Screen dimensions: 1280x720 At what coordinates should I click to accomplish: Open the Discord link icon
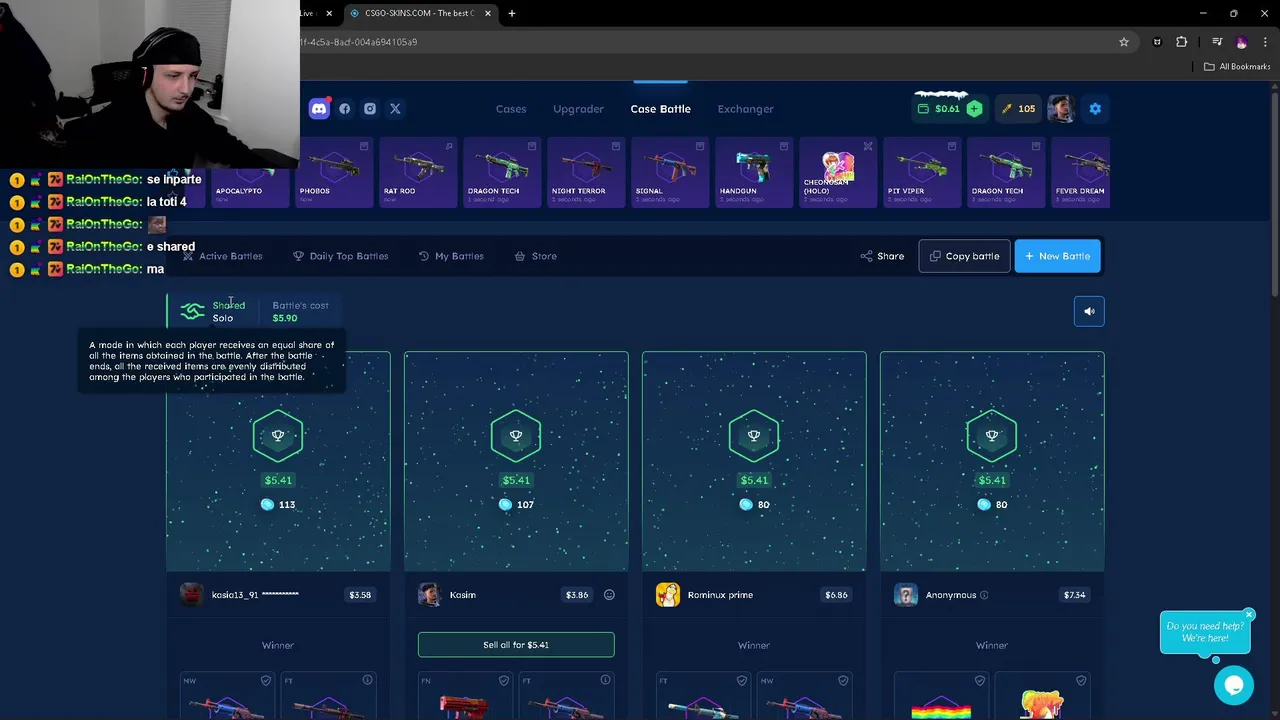coord(319,109)
